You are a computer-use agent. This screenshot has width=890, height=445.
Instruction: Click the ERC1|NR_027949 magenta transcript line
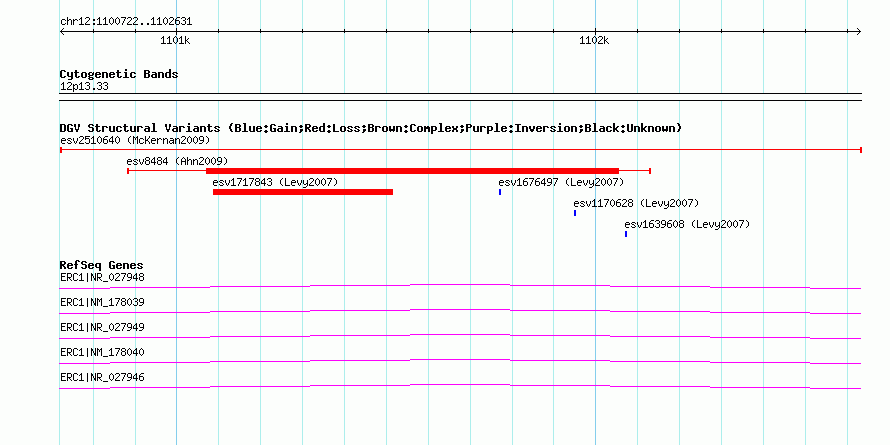point(460,337)
